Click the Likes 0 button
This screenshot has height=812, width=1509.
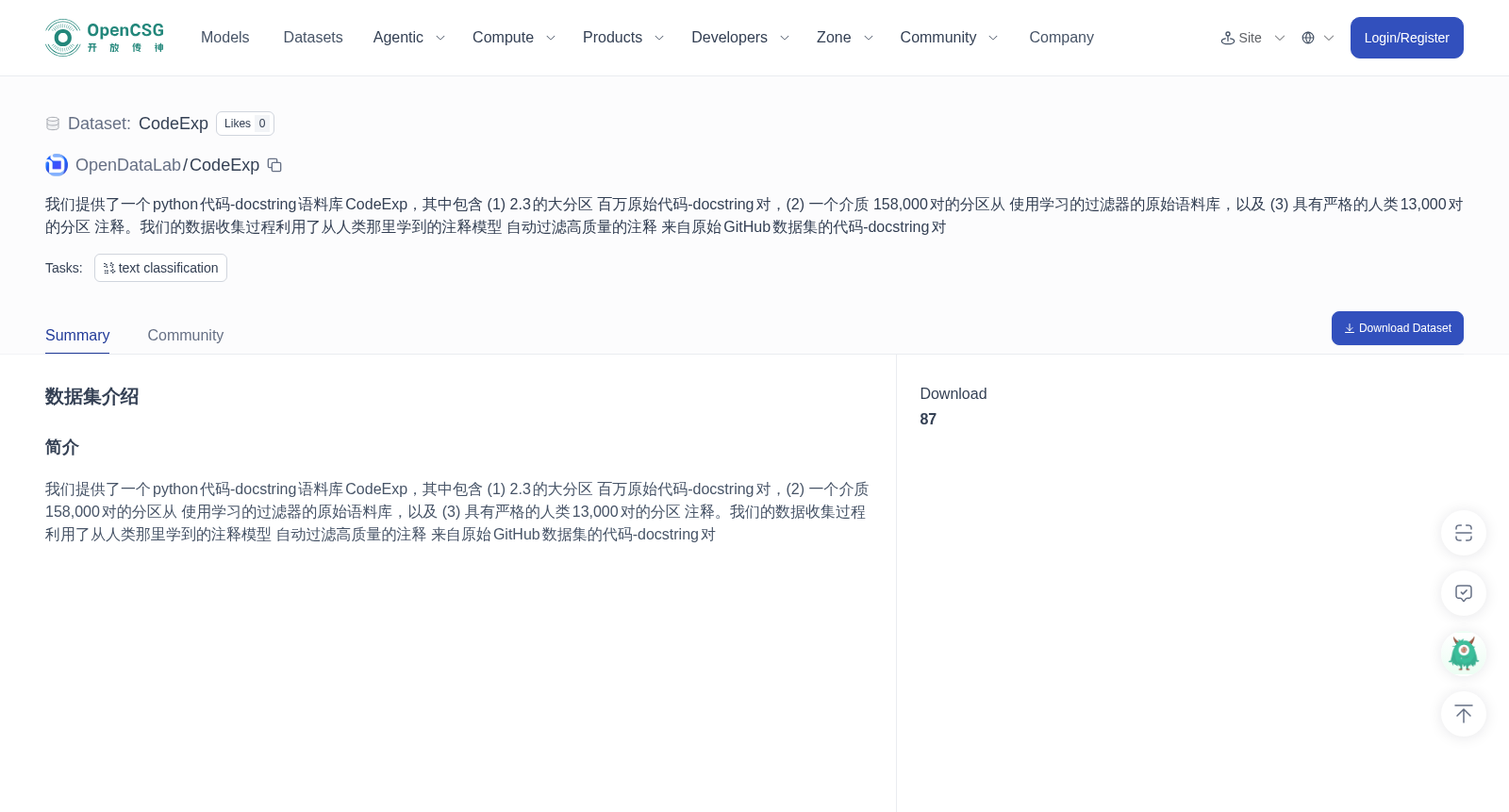point(245,124)
